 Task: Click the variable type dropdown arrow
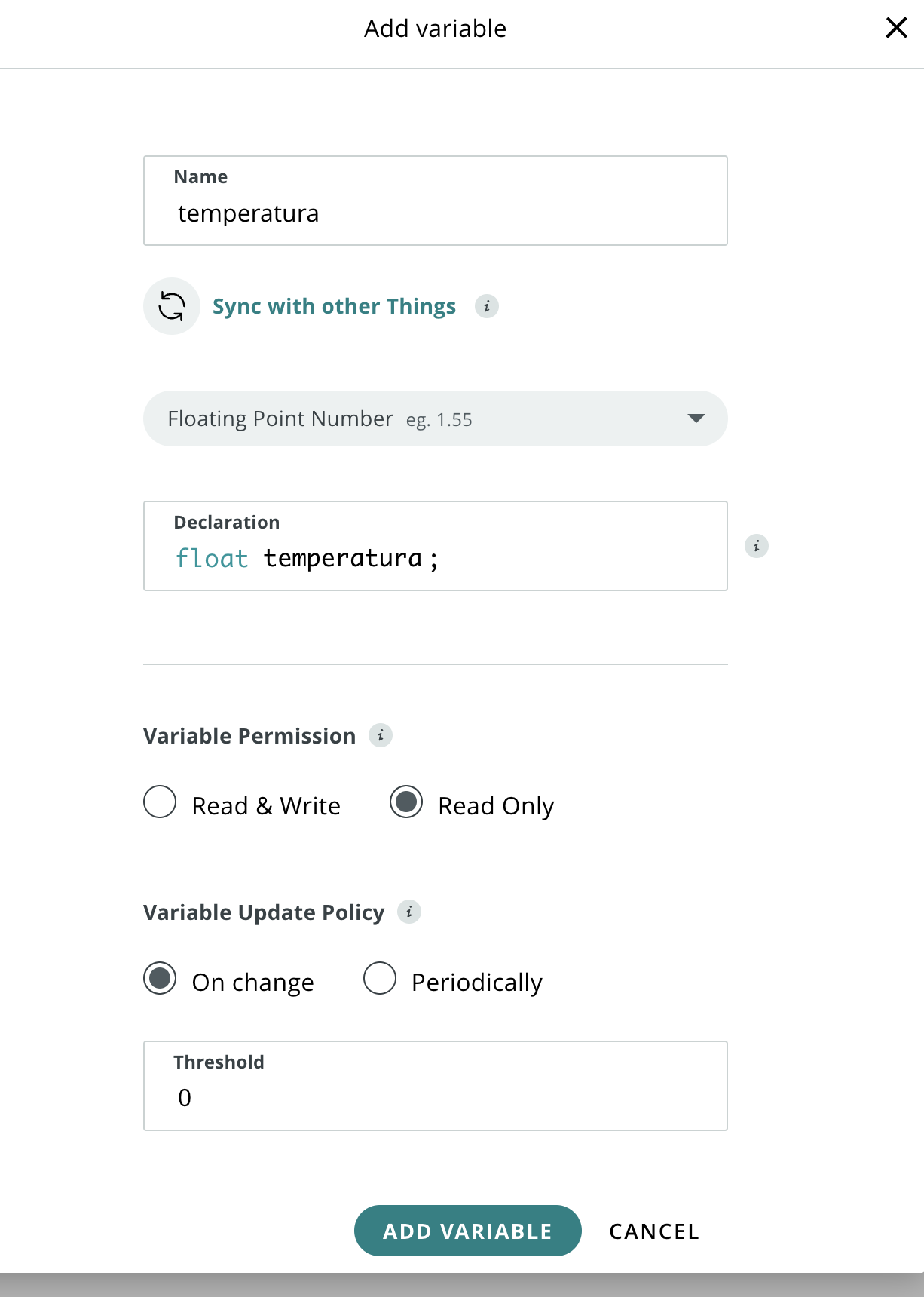click(x=696, y=419)
